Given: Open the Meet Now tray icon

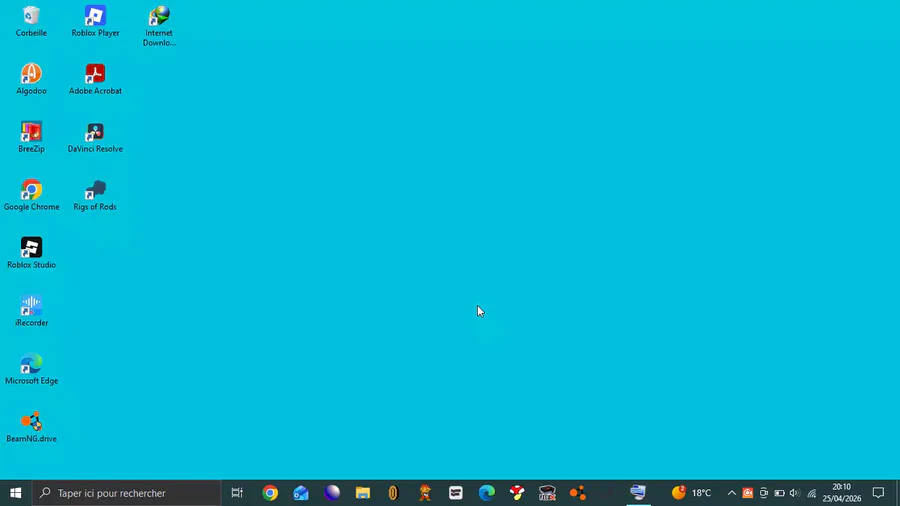Looking at the screenshot, I should 763,493.
